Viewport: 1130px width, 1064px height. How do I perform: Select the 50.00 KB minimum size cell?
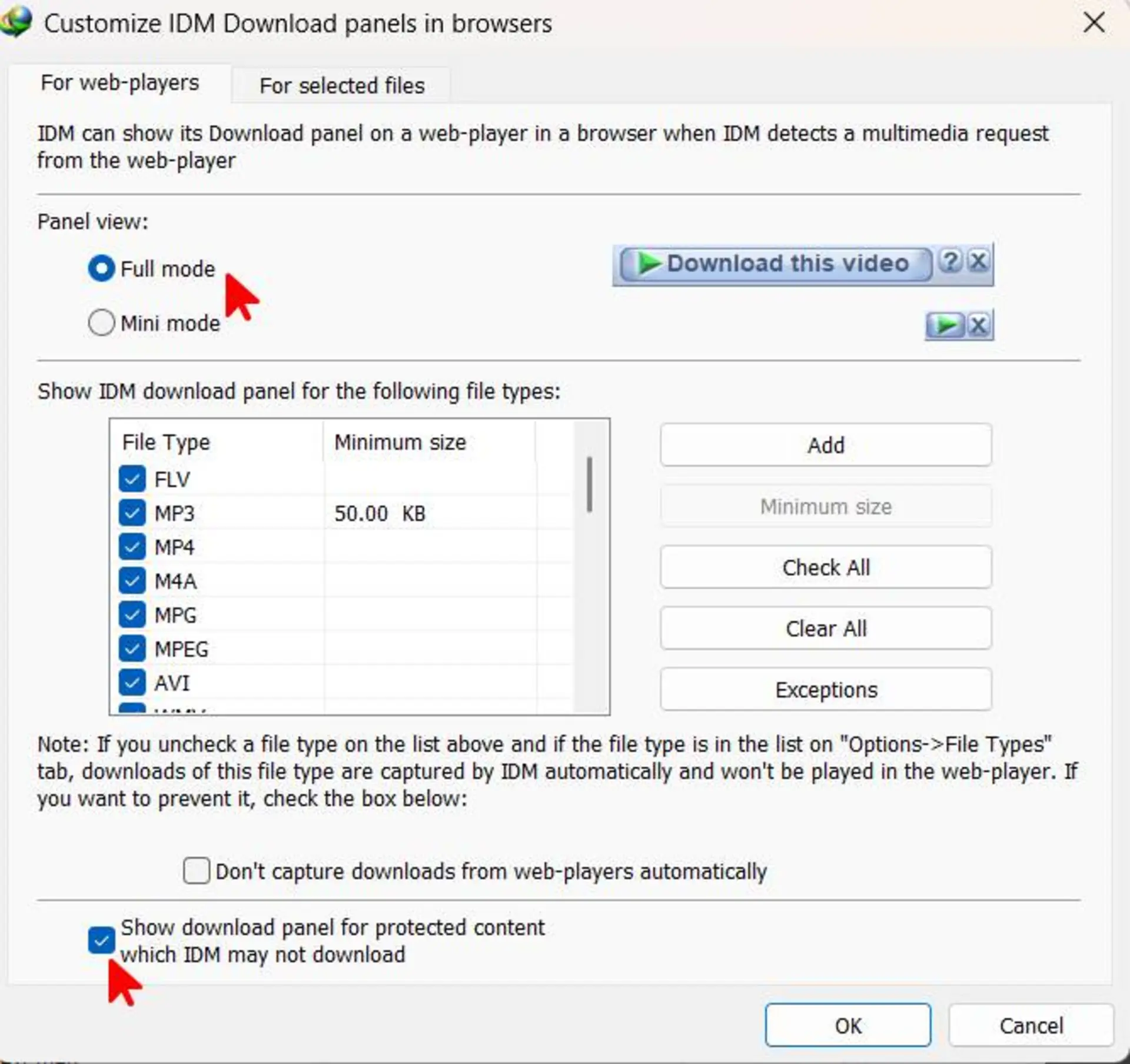click(x=380, y=514)
